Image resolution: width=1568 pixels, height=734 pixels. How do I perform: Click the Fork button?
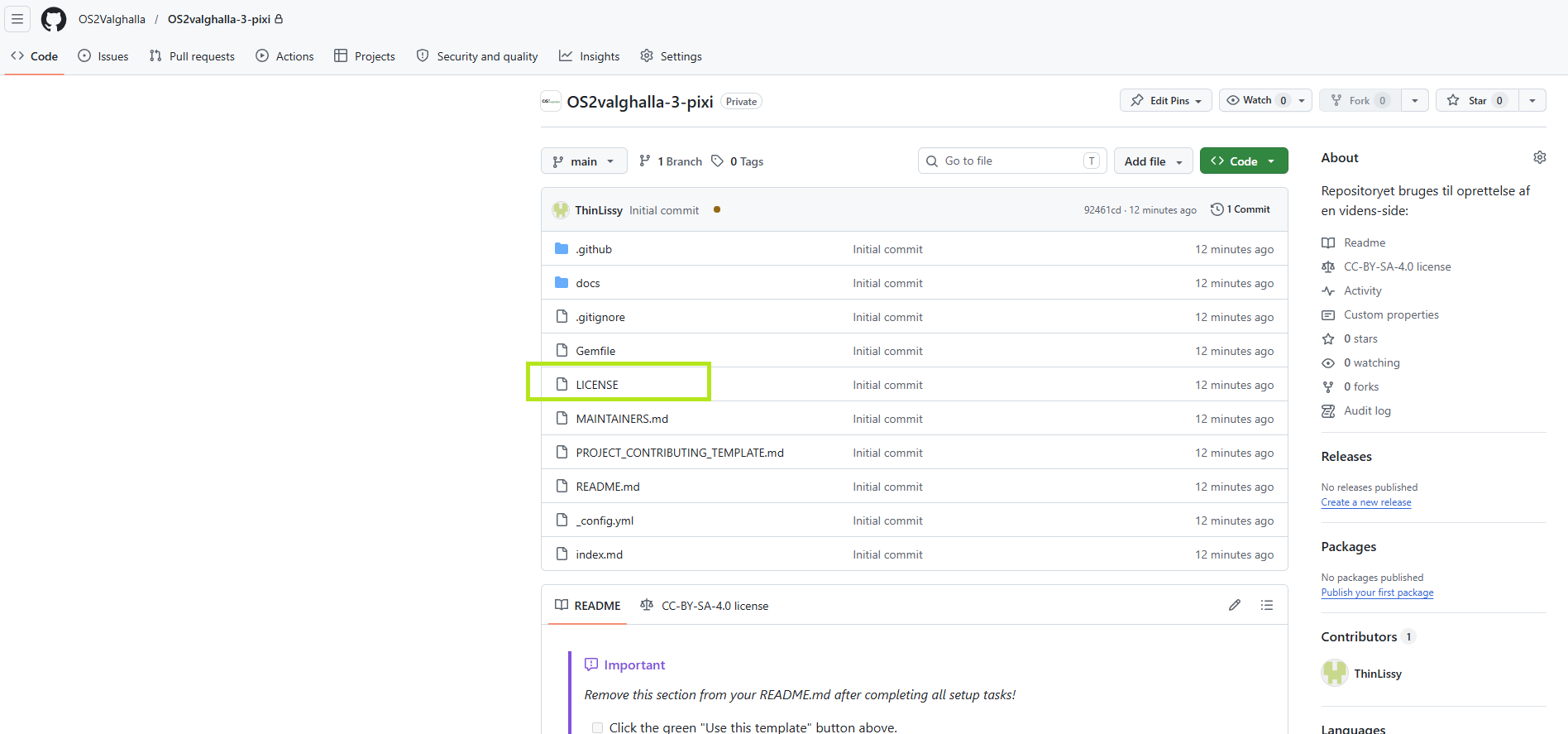point(1360,100)
